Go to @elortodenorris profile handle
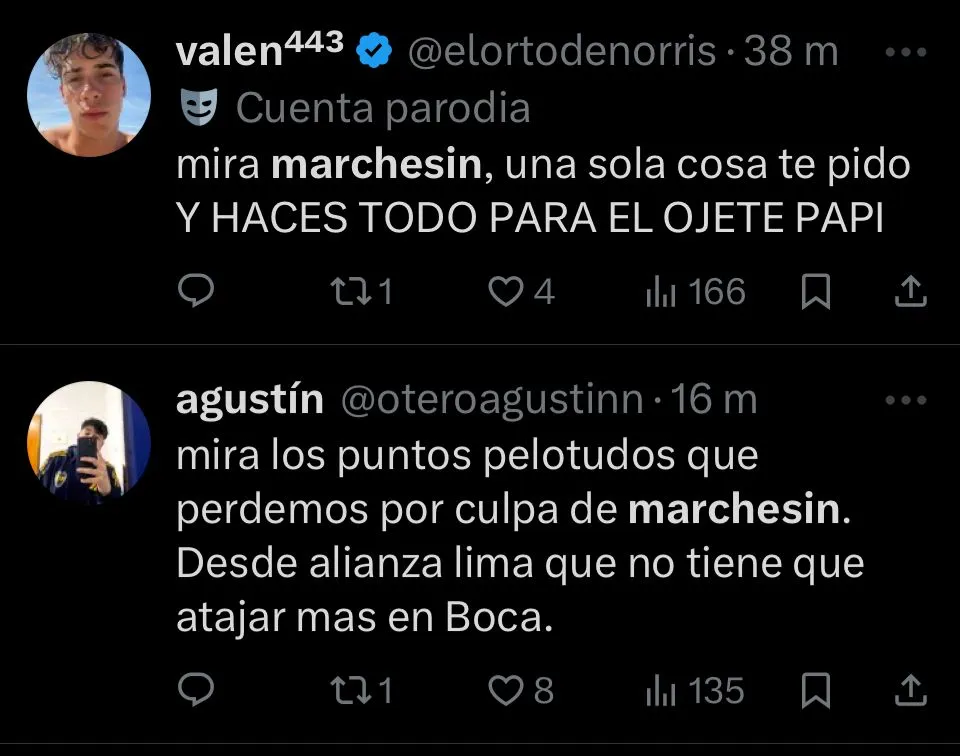 pos(560,51)
